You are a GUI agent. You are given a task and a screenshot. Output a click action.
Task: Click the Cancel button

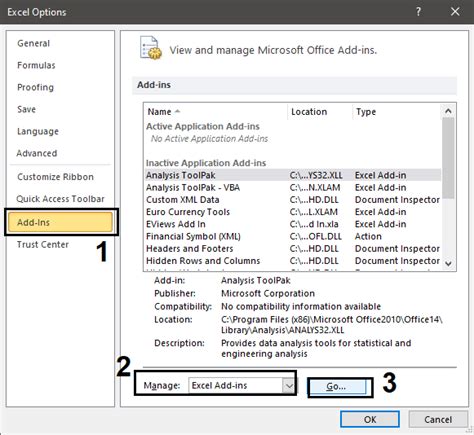[438, 419]
